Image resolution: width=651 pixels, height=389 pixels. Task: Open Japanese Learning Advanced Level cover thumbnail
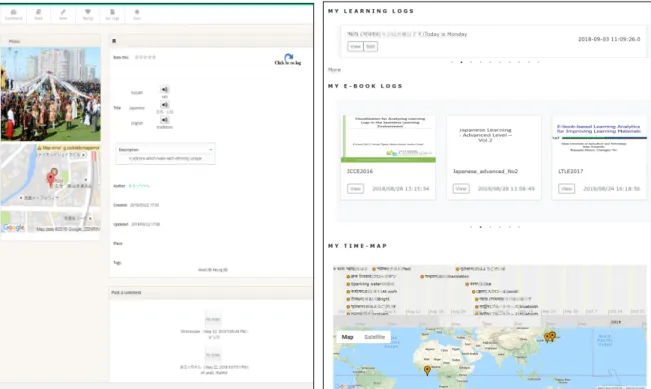point(494,139)
